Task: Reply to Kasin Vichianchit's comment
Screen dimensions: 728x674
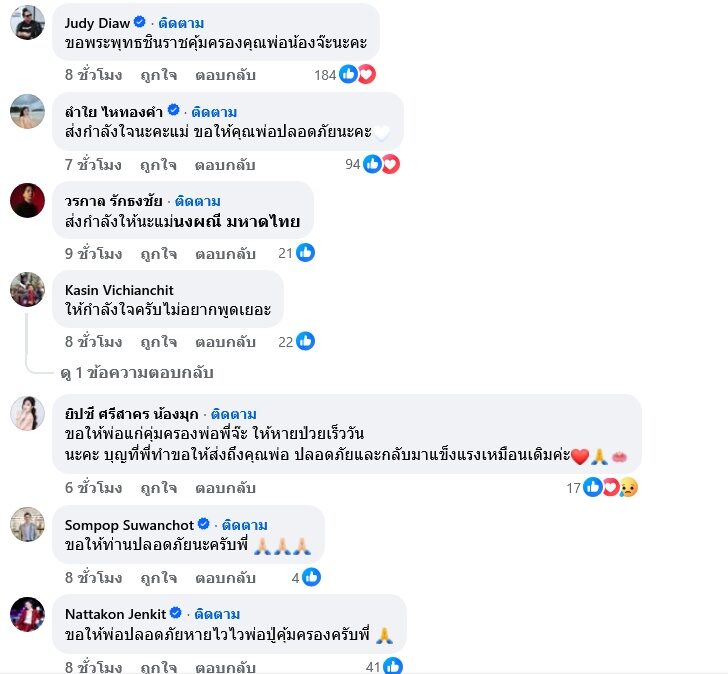Action: (x=225, y=342)
